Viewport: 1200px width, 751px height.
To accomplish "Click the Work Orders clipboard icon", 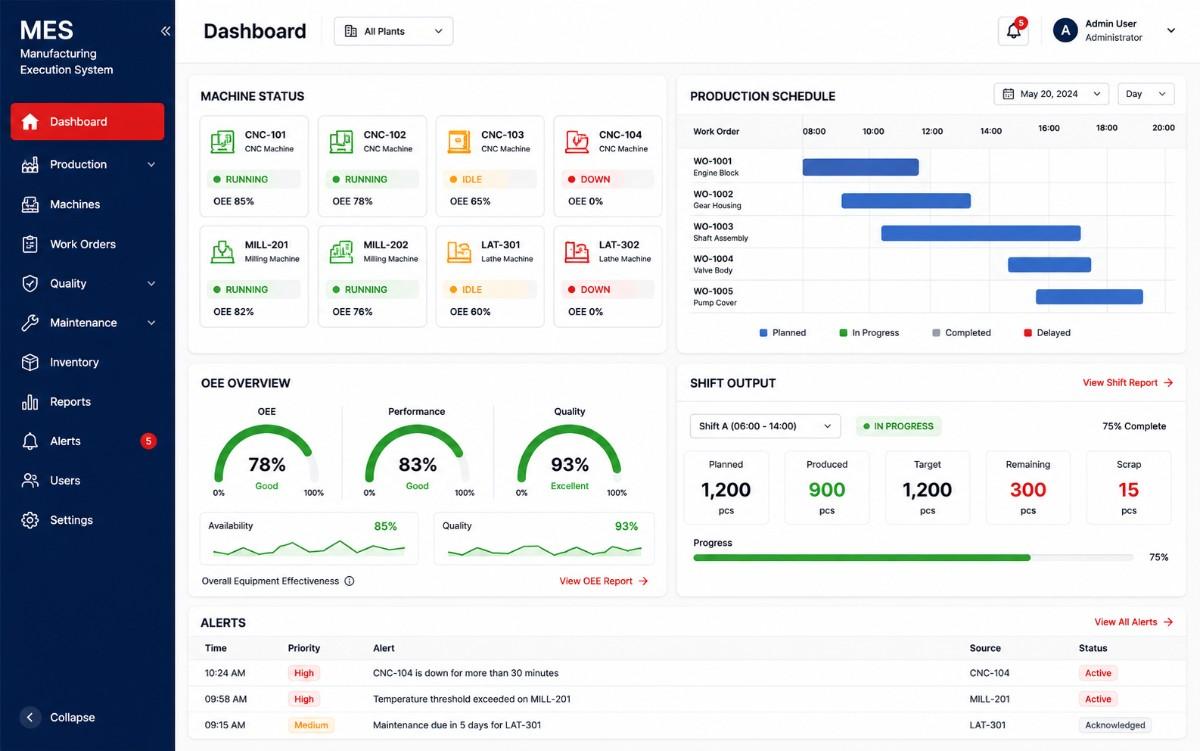I will click(x=30, y=244).
